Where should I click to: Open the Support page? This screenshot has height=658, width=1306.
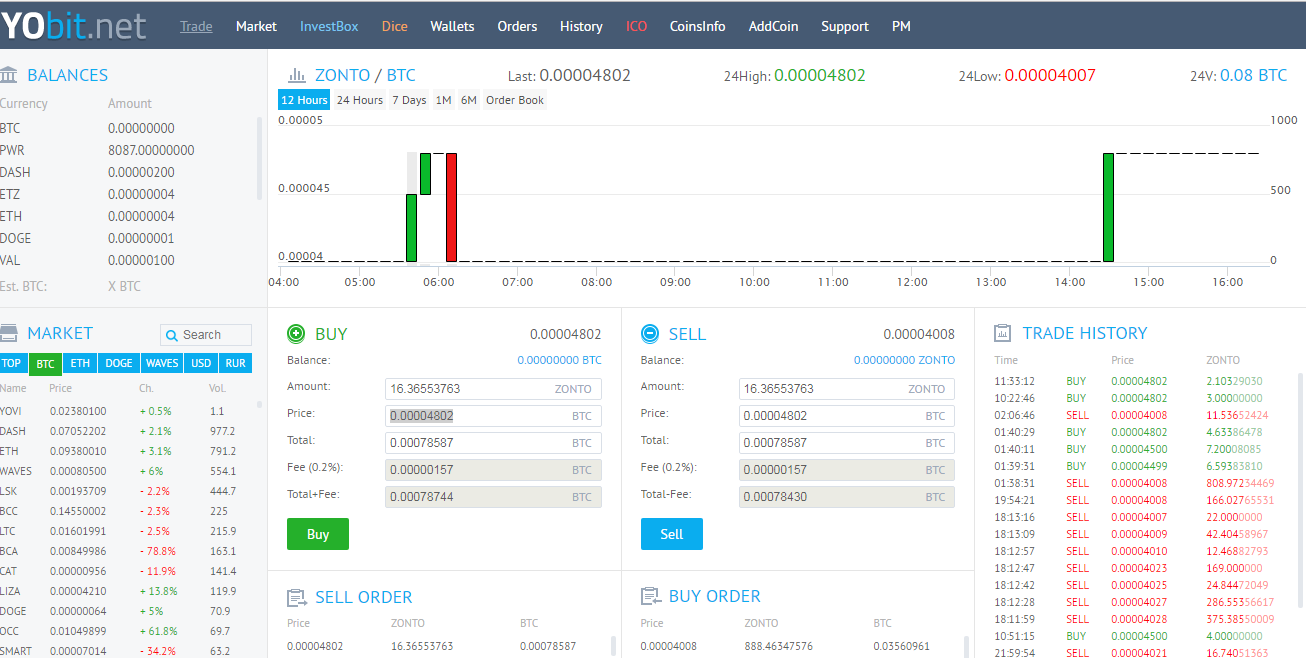[x=845, y=26]
